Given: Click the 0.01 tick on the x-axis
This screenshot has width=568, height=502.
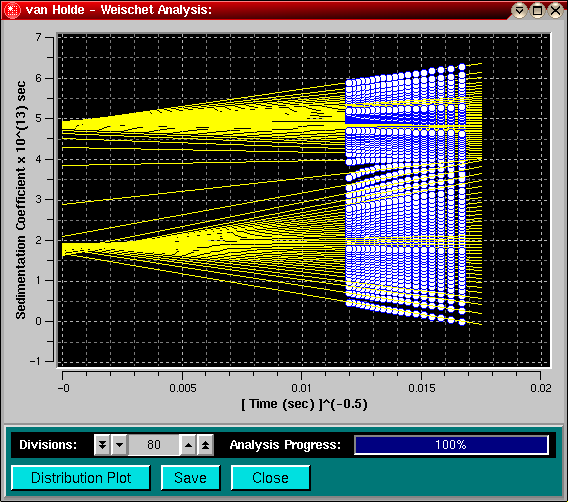Looking at the screenshot, I should [301, 388].
